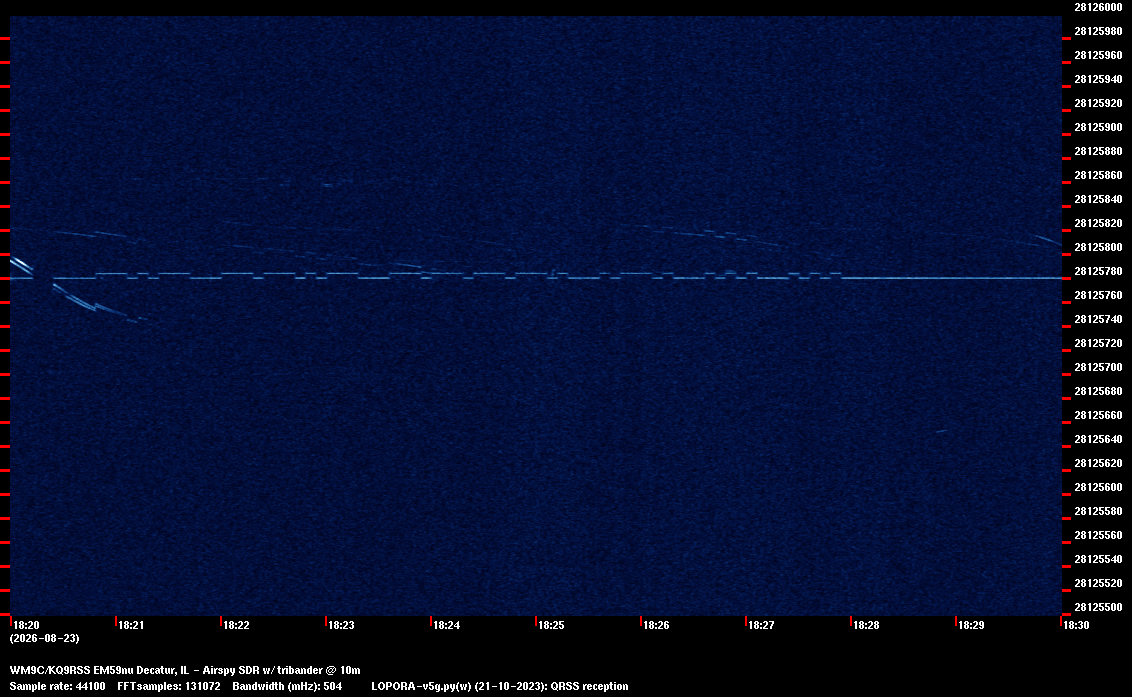Click frequency label 28125580
The image size is (1132, 697).
coord(1098,511)
